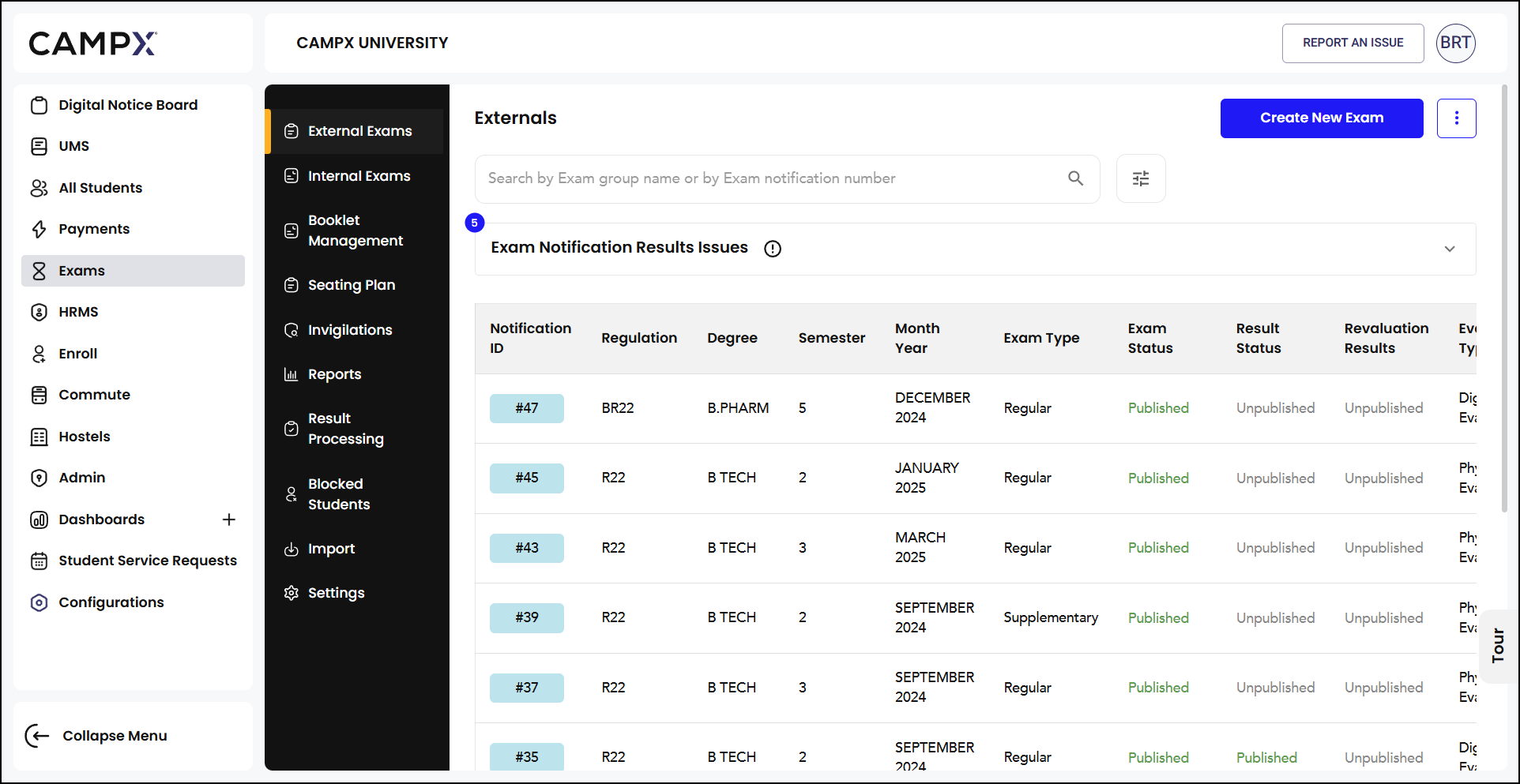1520x784 pixels.
Task: Click the Collapse Menu arrow icon
Action: tap(37, 736)
